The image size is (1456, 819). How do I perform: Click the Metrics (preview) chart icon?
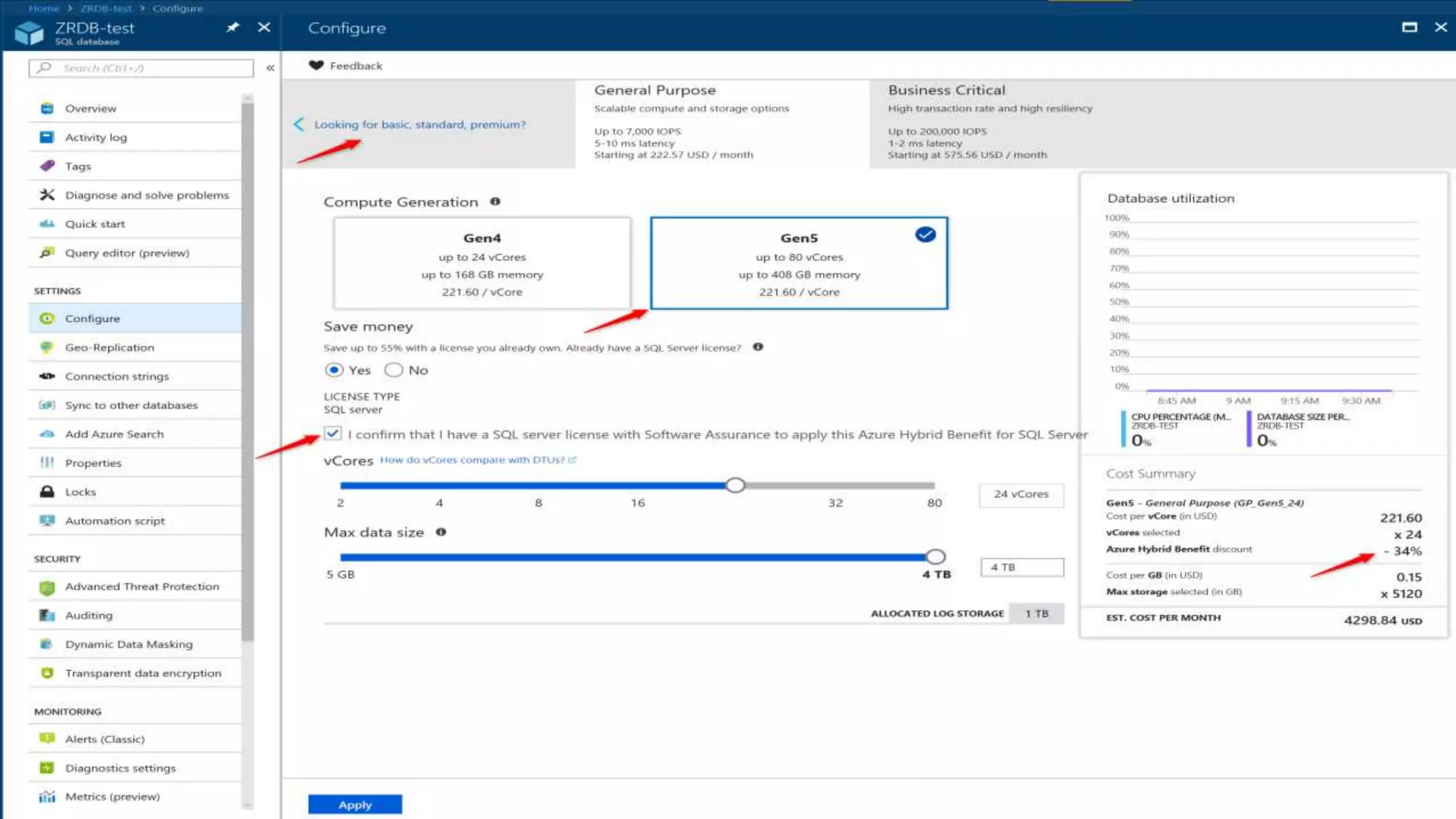(47, 796)
